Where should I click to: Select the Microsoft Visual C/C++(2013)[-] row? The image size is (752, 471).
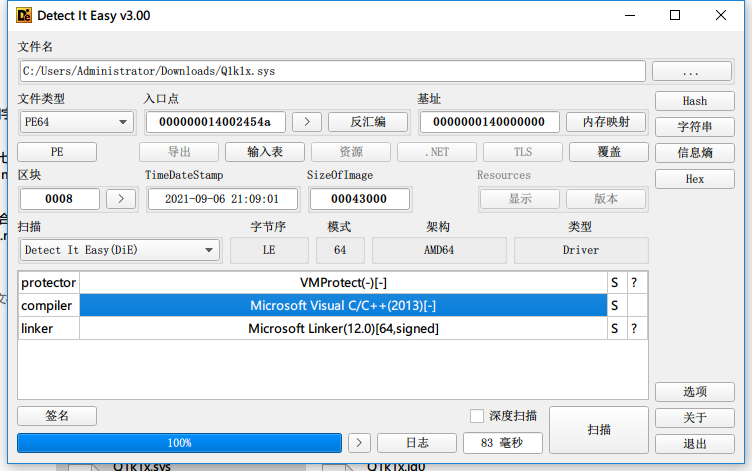click(343, 306)
